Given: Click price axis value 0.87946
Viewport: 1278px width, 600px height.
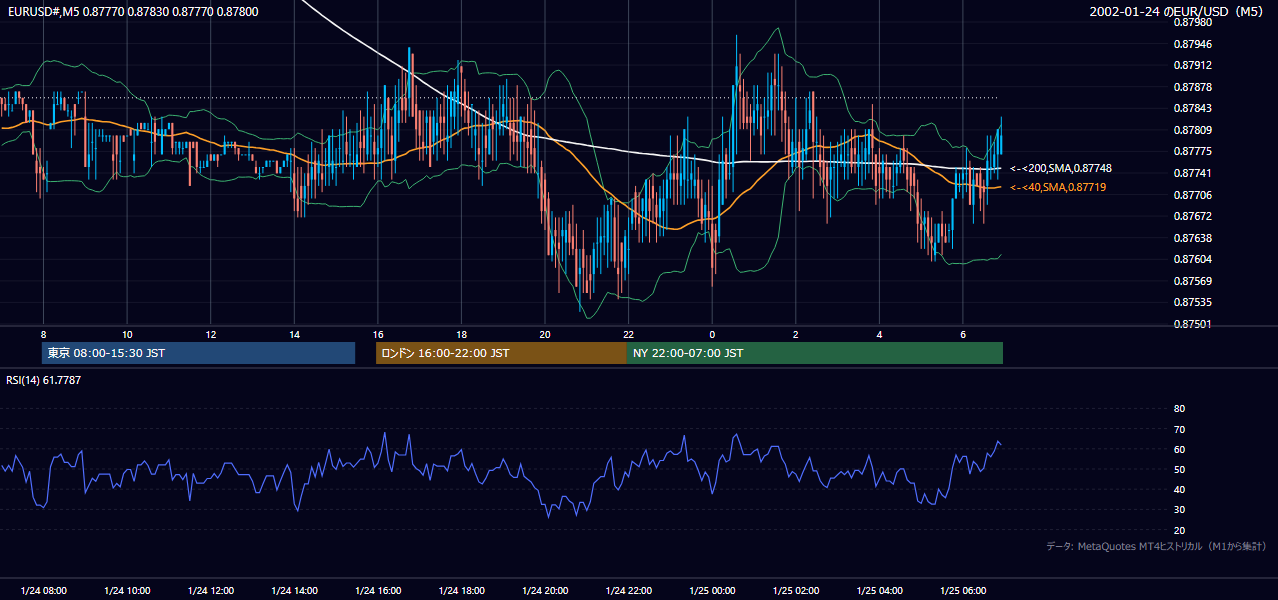Looking at the screenshot, I should (x=1194, y=44).
